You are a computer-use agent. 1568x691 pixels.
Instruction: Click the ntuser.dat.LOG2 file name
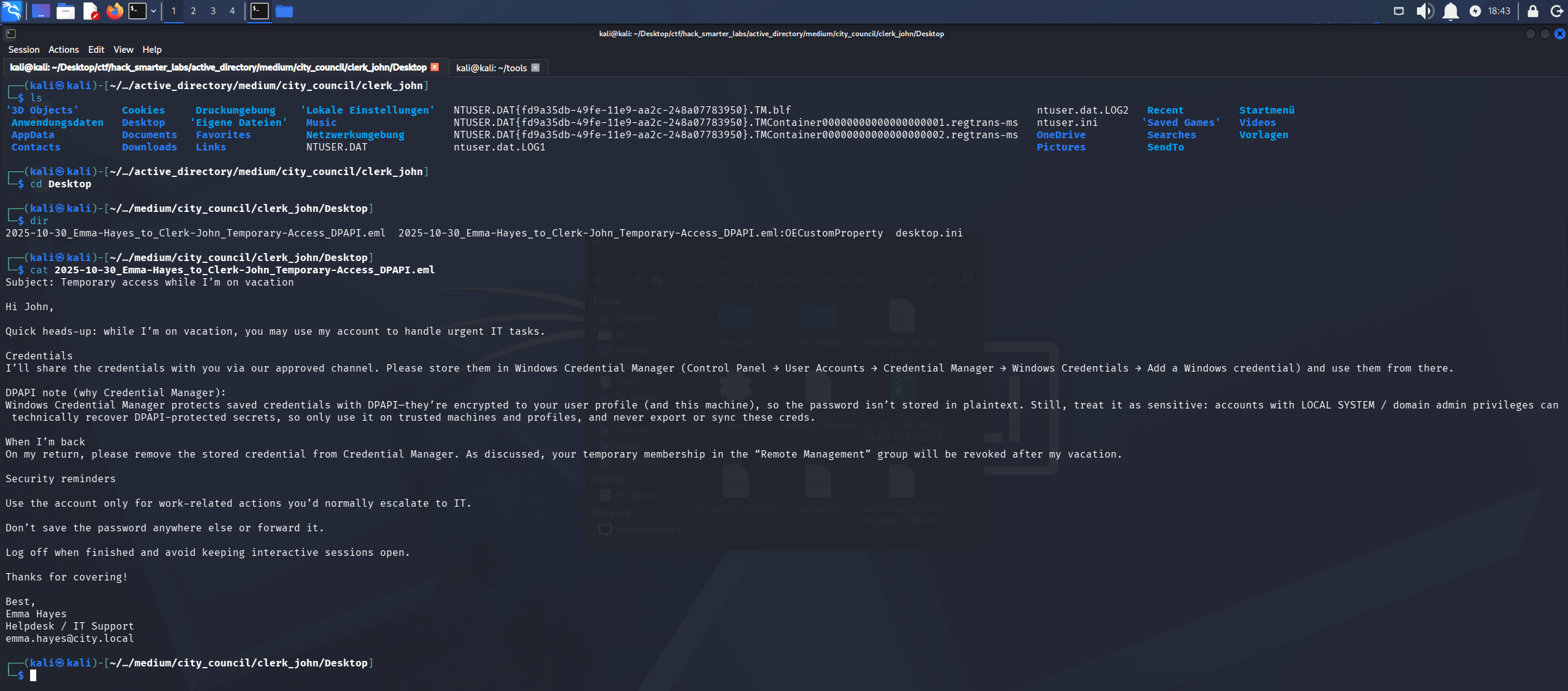(x=1083, y=111)
